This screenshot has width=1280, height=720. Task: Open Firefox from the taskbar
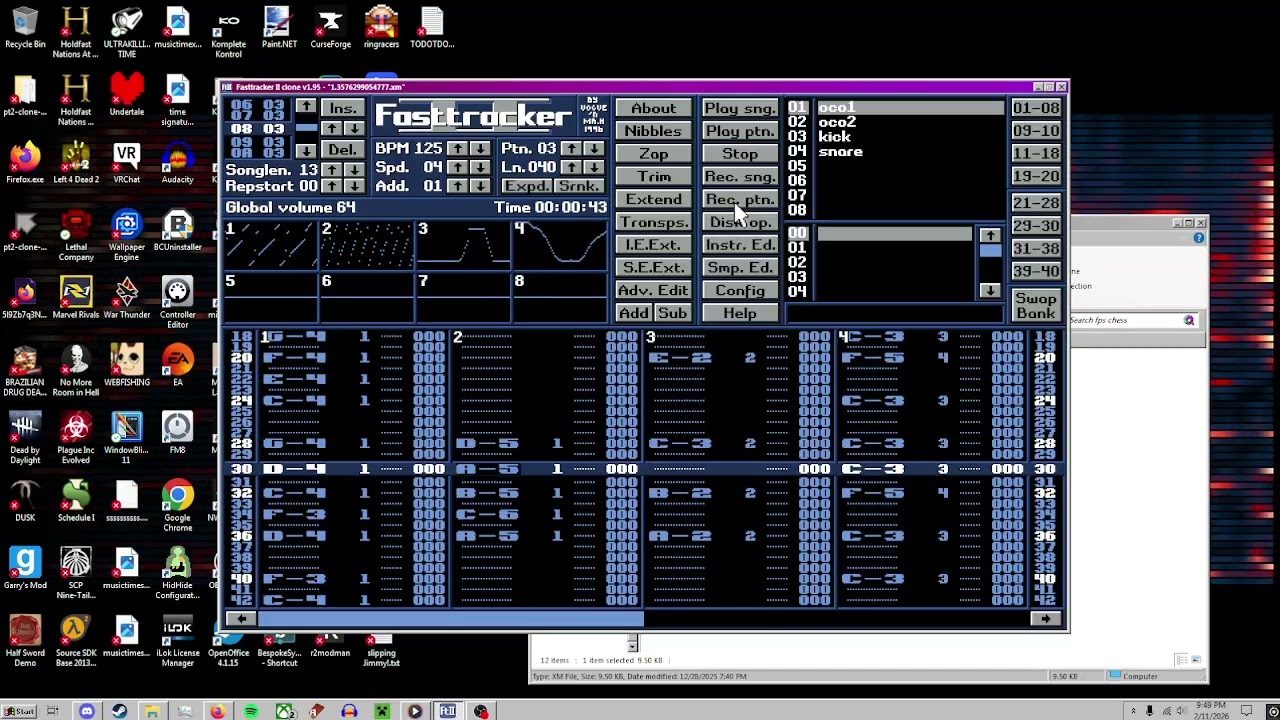217,711
